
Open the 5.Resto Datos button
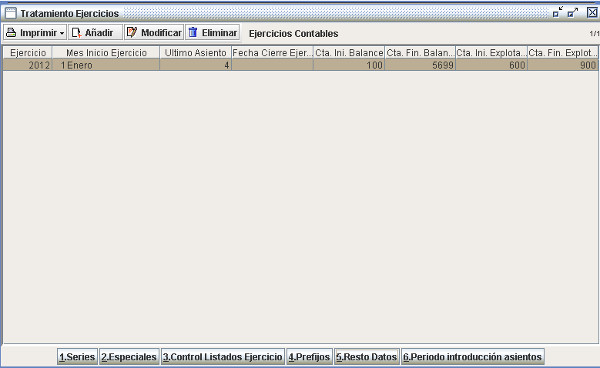coord(367,357)
